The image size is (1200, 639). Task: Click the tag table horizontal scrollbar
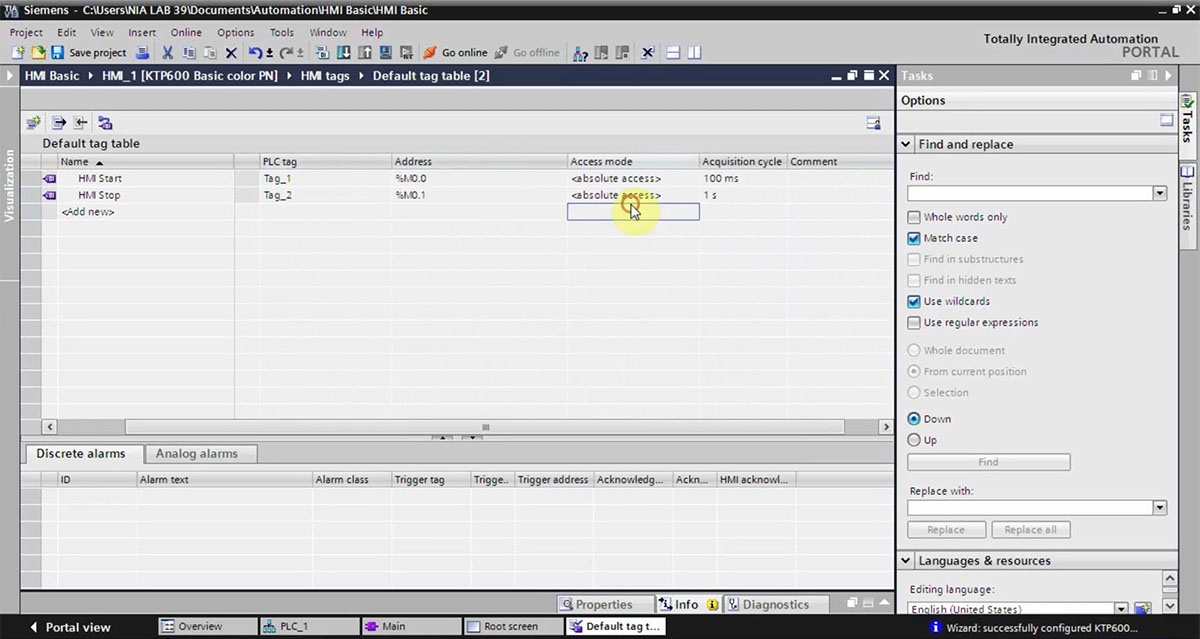point(485,427)
